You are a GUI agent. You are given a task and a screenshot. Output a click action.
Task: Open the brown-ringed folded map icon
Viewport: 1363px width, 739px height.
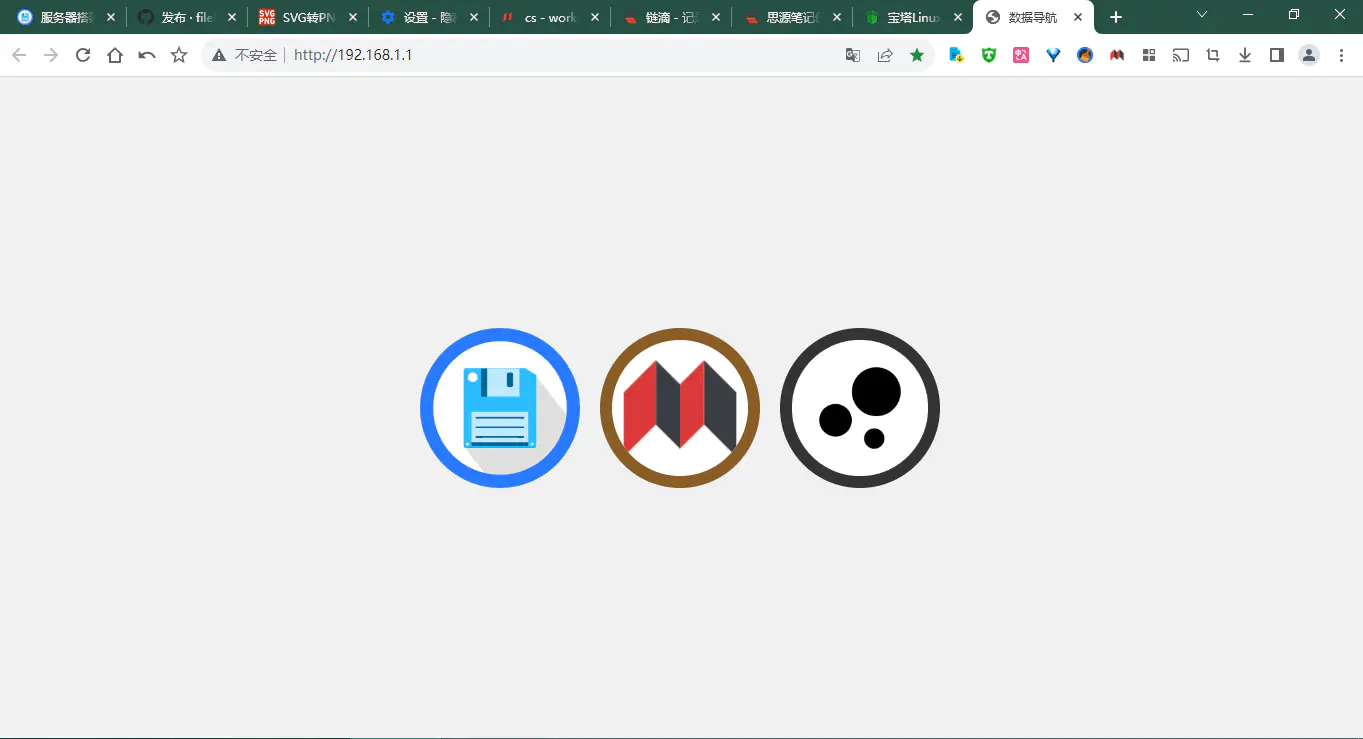[x=680, y=408]
